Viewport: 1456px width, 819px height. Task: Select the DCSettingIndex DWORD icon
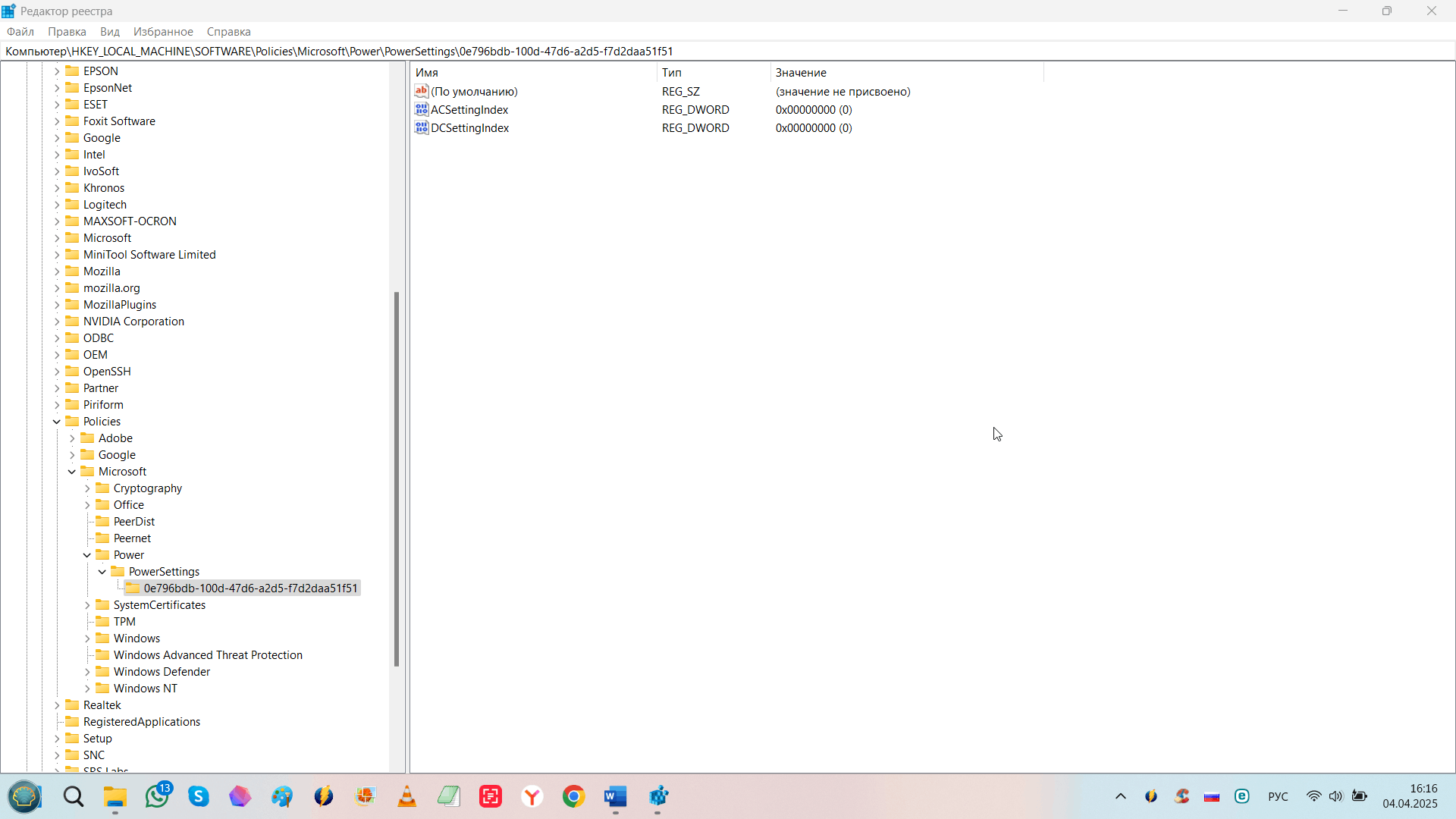coord(422,128)
